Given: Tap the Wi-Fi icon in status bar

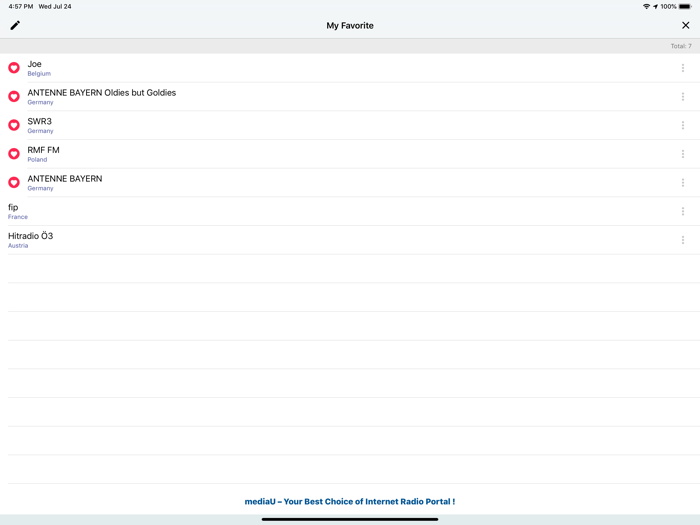Looking at the screenshot, I should pos(646,7).
